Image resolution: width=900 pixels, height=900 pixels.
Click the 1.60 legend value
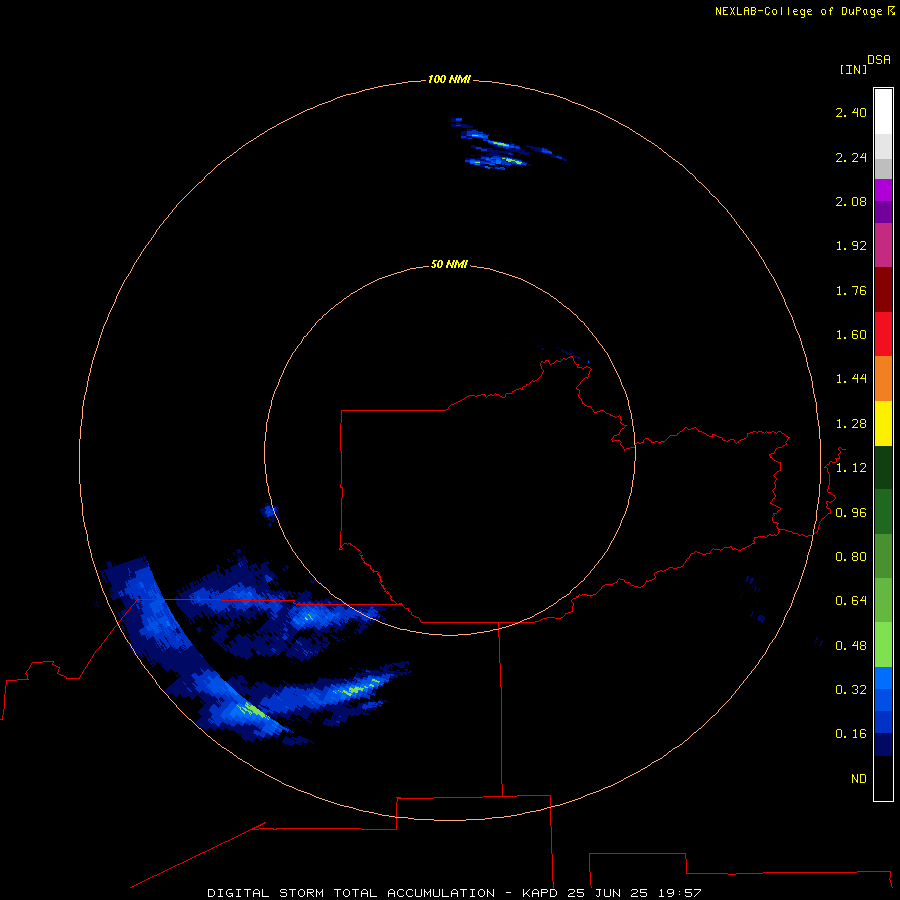[851, 335]
